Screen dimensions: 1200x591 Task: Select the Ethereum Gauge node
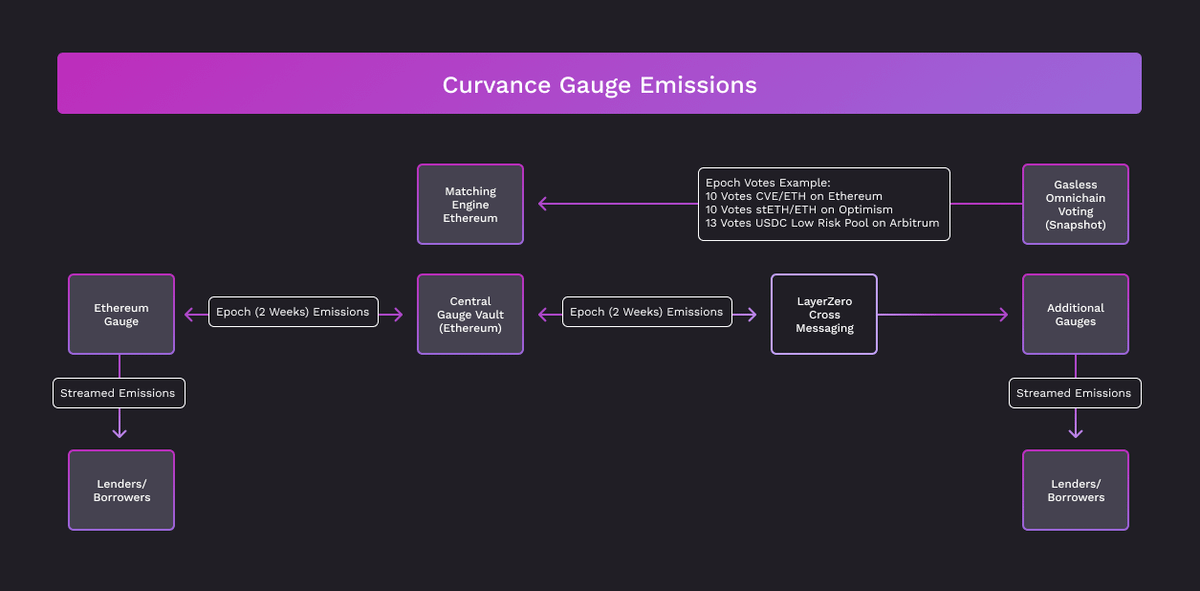point(121,314)
